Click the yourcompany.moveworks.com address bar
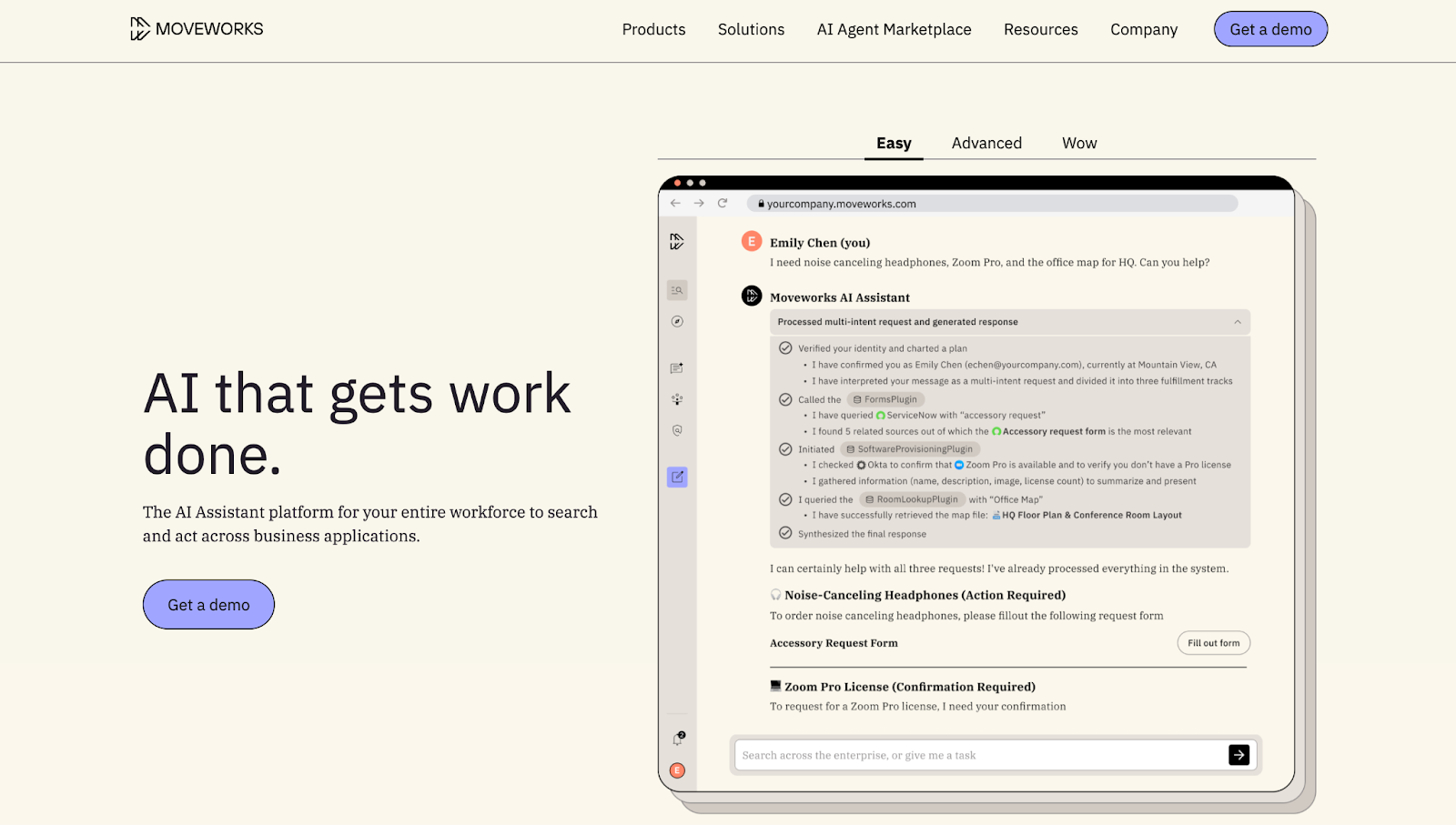The height and width of the screenshot is (825, 1456). pos(992,204)
